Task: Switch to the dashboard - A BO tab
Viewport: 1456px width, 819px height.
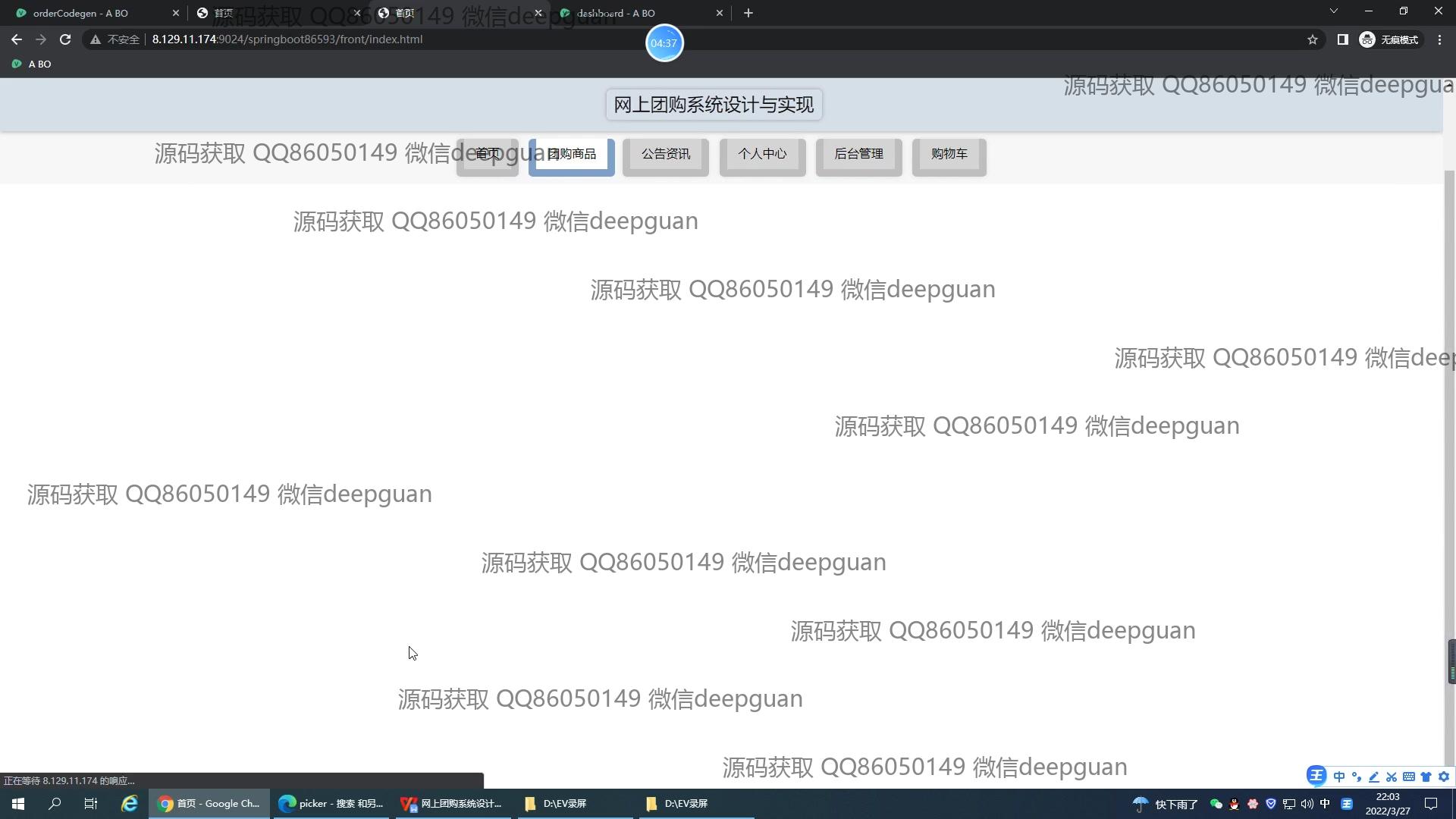Action: click(616, 13)
